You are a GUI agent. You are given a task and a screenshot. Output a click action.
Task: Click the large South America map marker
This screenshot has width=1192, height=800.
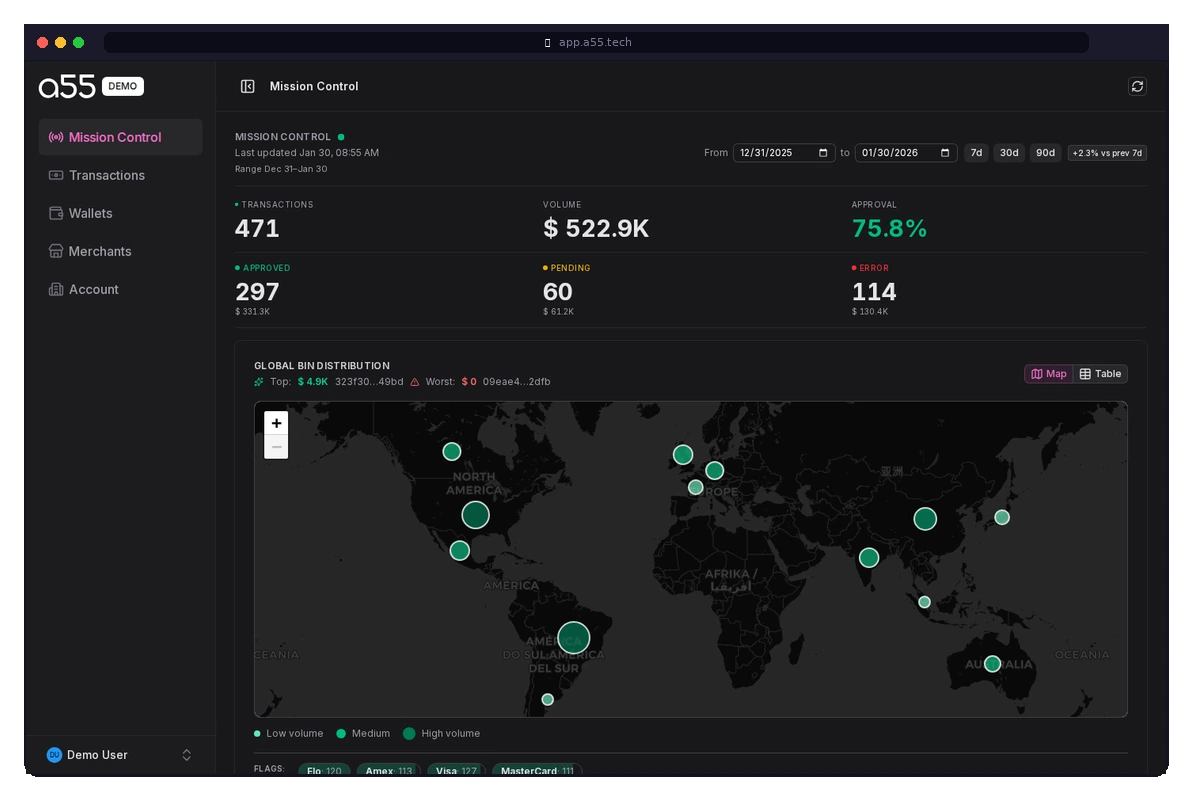click(574, 637)
